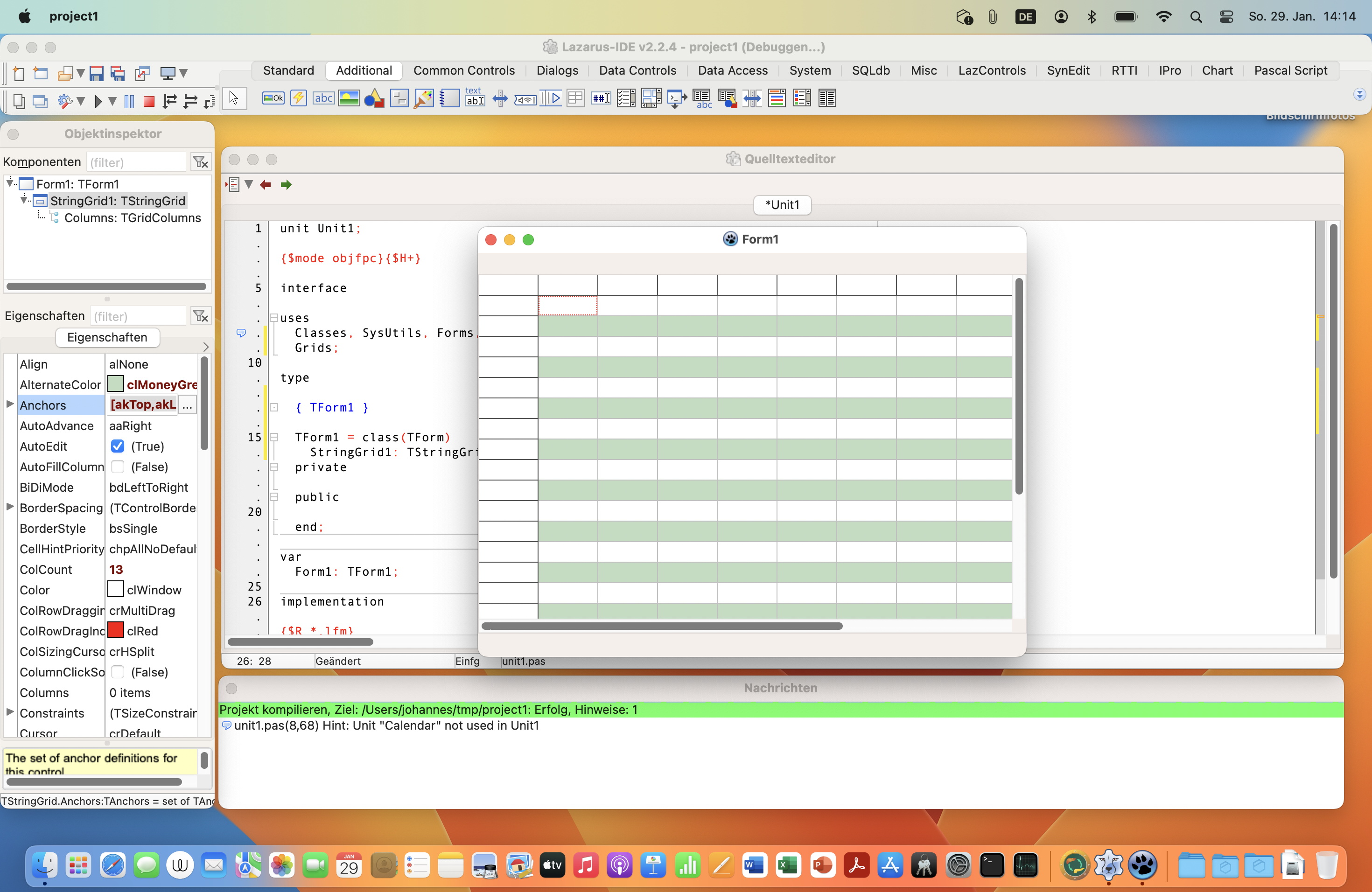Click the Eigenschaften button above the property list

tap(107, 337)
